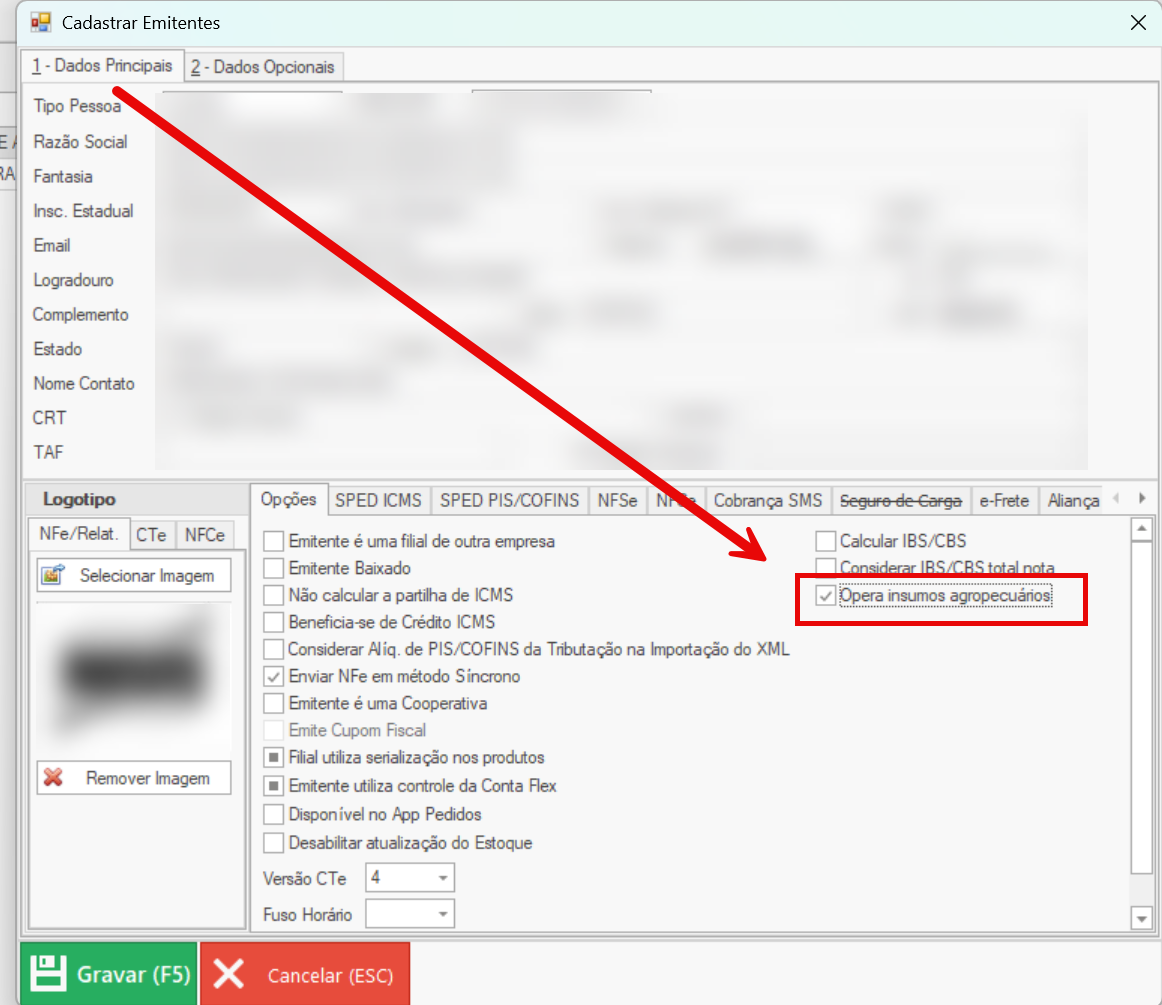This screenshot has height=1005, width=1162.
Task: Select the Opções tab
Action: (288, 500)
